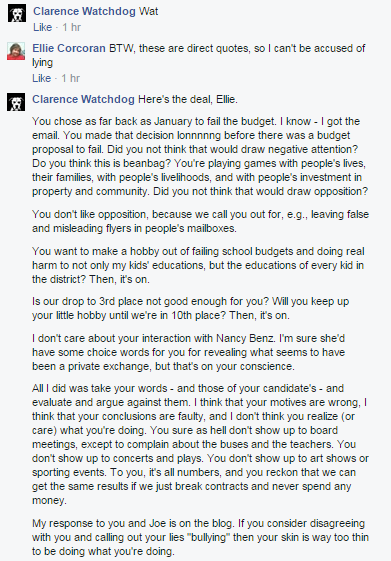
Task: Open the dog avatar beside the "Wat" comment
Action: tap(17, 14)
